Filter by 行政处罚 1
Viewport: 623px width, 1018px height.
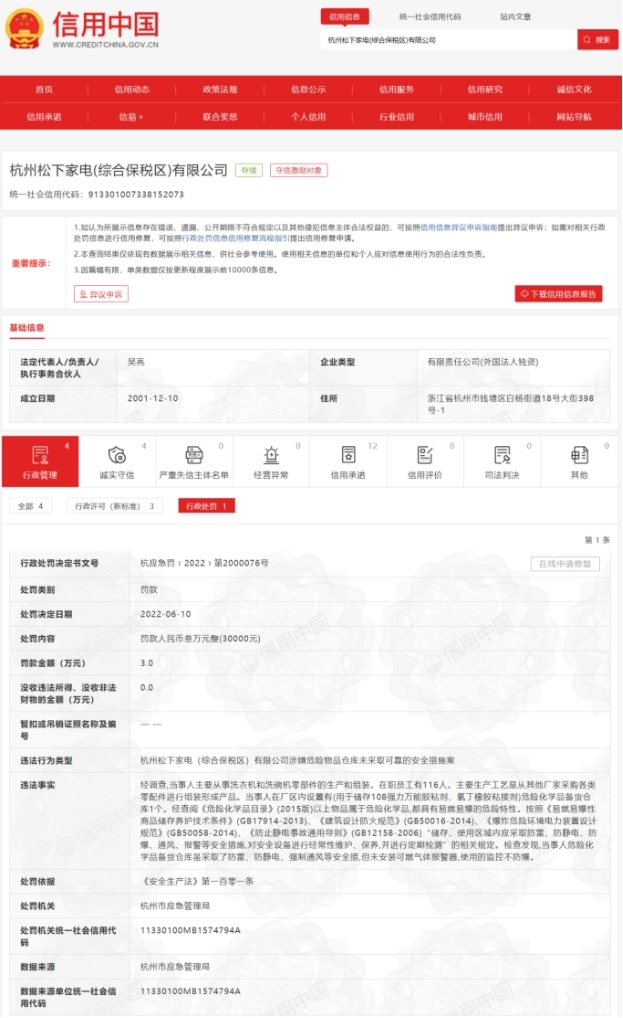(206, 506)
